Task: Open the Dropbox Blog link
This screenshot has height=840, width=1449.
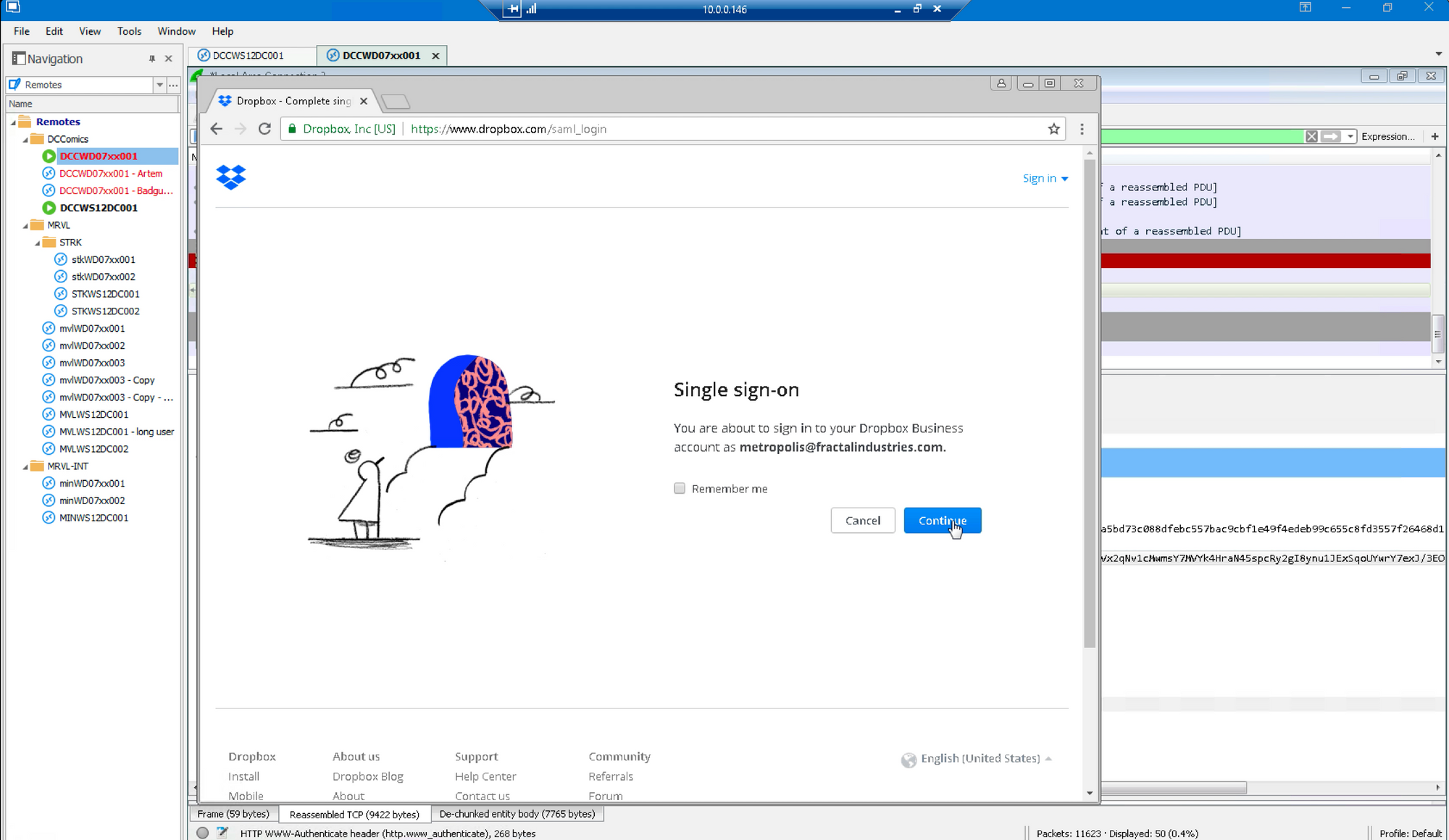Action: click(x=368, y=776)
